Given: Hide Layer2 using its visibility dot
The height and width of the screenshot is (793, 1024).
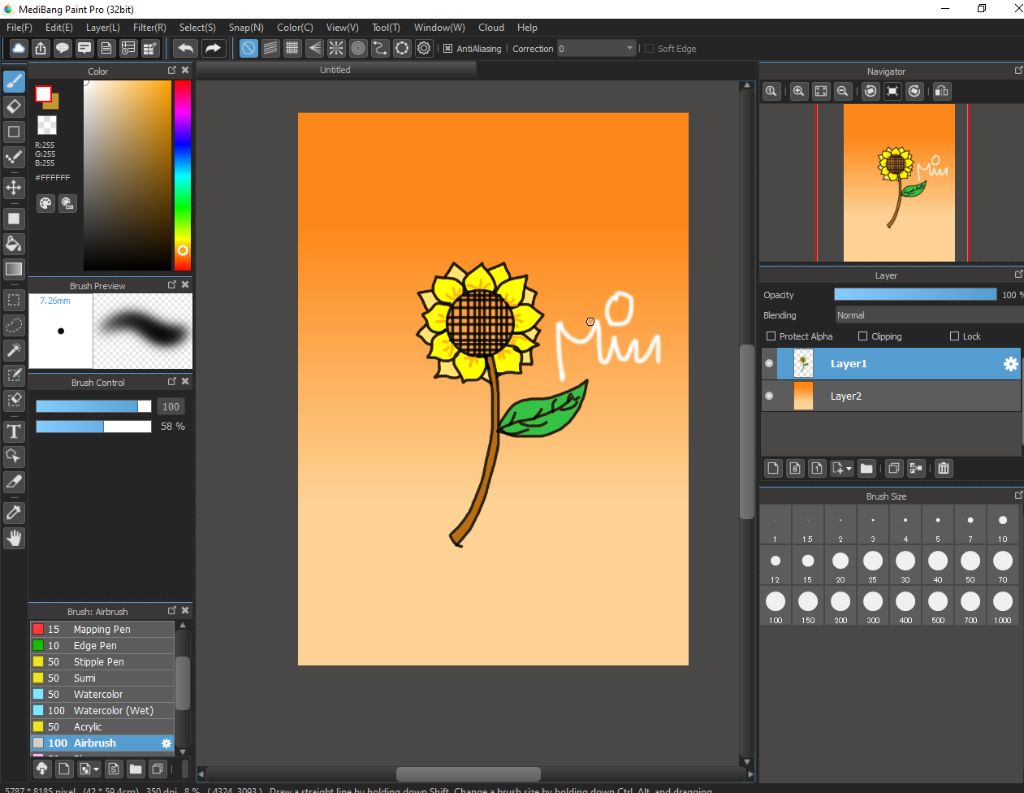Looking at the screenshot, I should (769, 396).
